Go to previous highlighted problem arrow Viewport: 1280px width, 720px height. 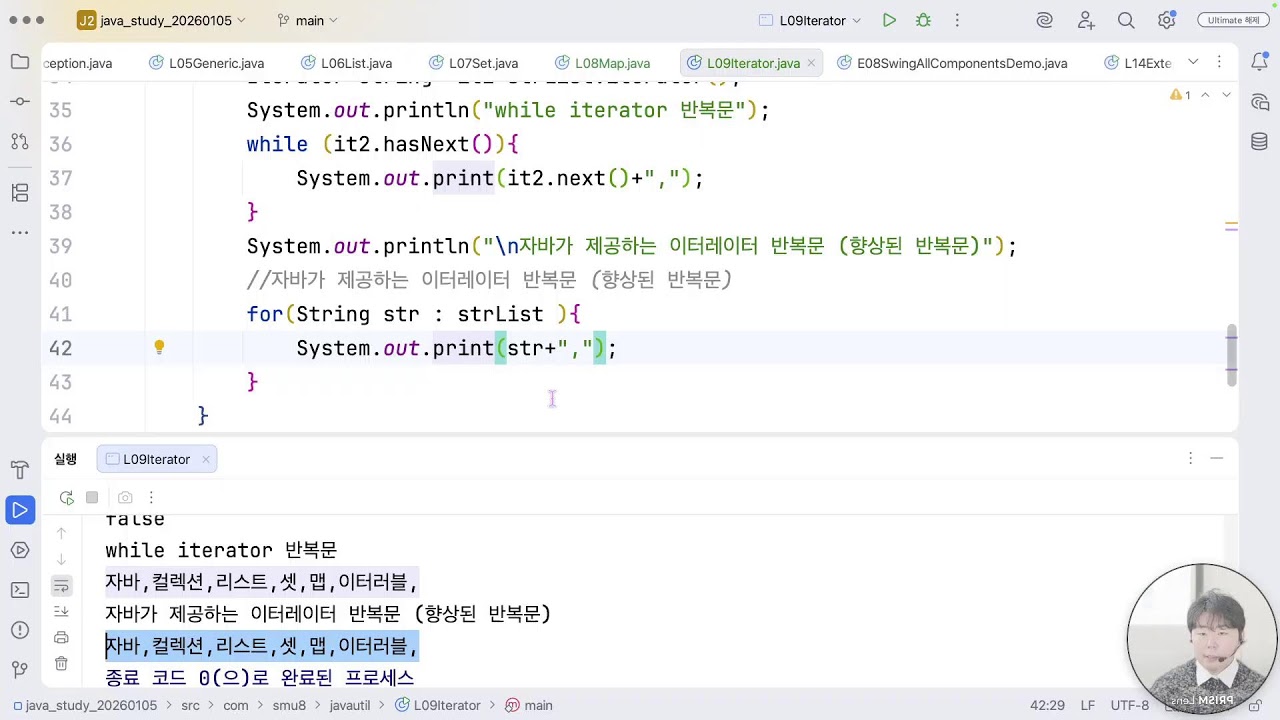[1205, 95]
